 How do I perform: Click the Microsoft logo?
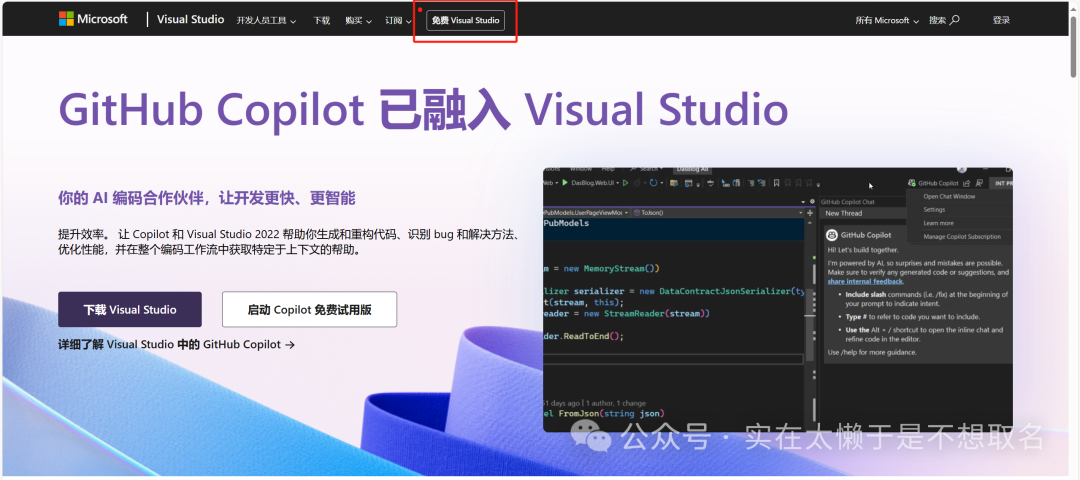pyautogui.click(x=93, y=19)
